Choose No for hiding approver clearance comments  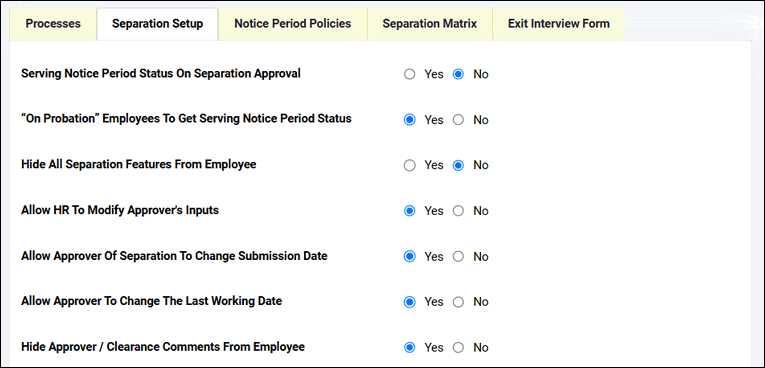[458, 348]
